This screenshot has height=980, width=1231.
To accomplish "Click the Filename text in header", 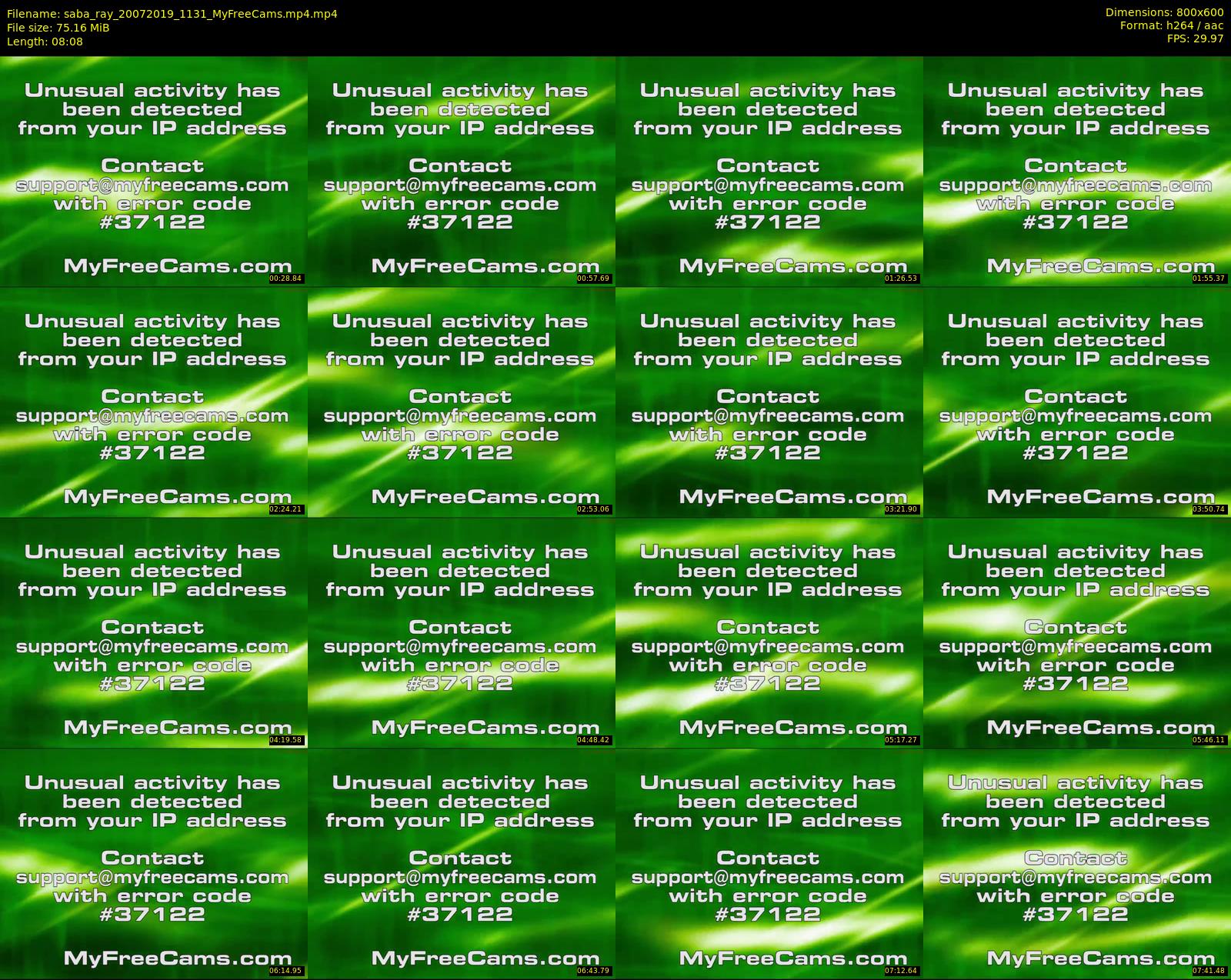I will [x=172, y=13].
